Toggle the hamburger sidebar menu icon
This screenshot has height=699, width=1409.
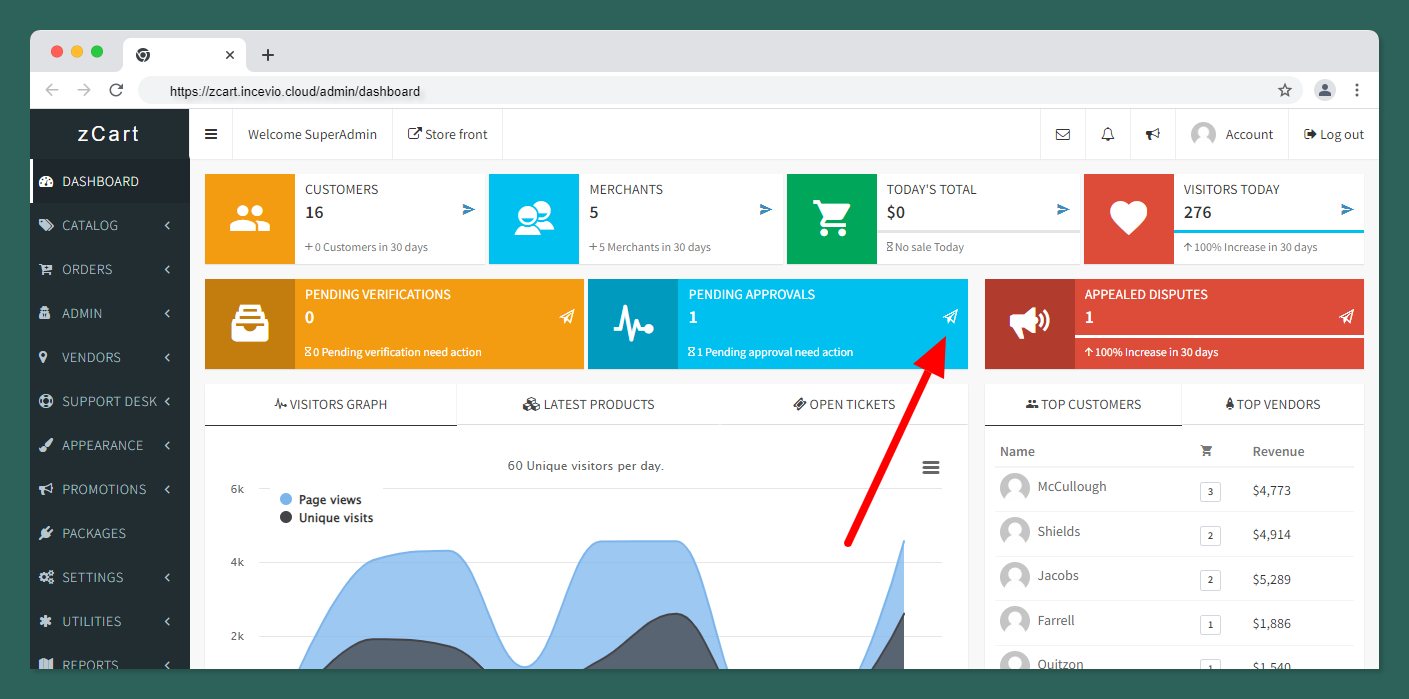coord(211,134)
